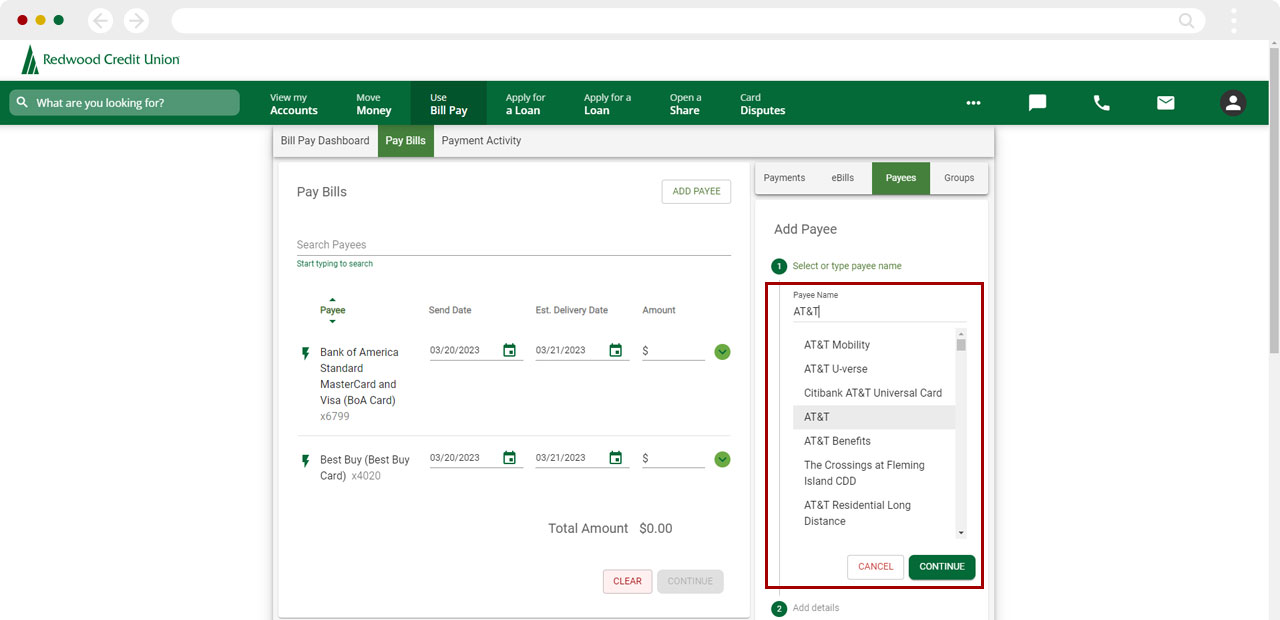Click Best Buy delivery date 03/21/2023

tap(561, 457)
